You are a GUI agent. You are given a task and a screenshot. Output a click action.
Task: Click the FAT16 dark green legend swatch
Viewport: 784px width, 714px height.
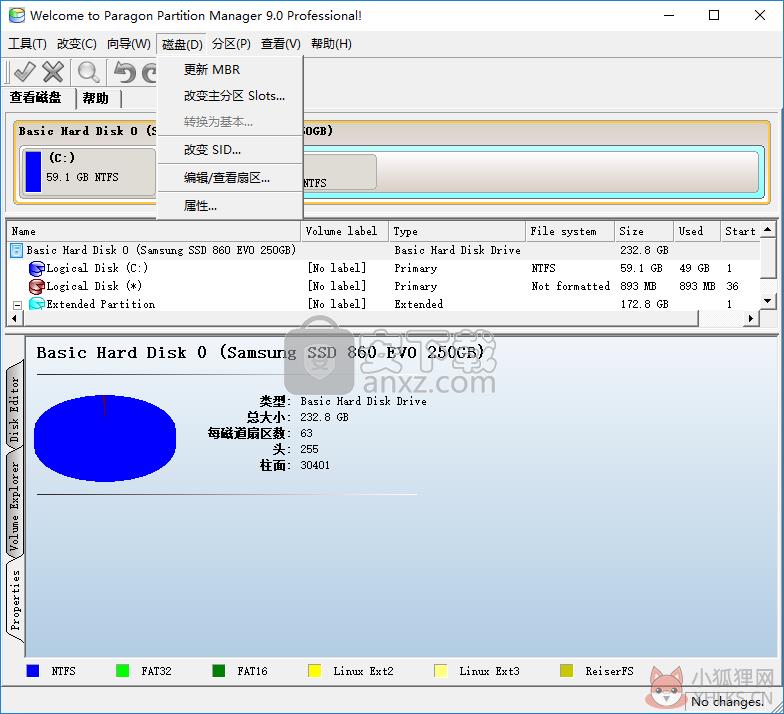218,671
